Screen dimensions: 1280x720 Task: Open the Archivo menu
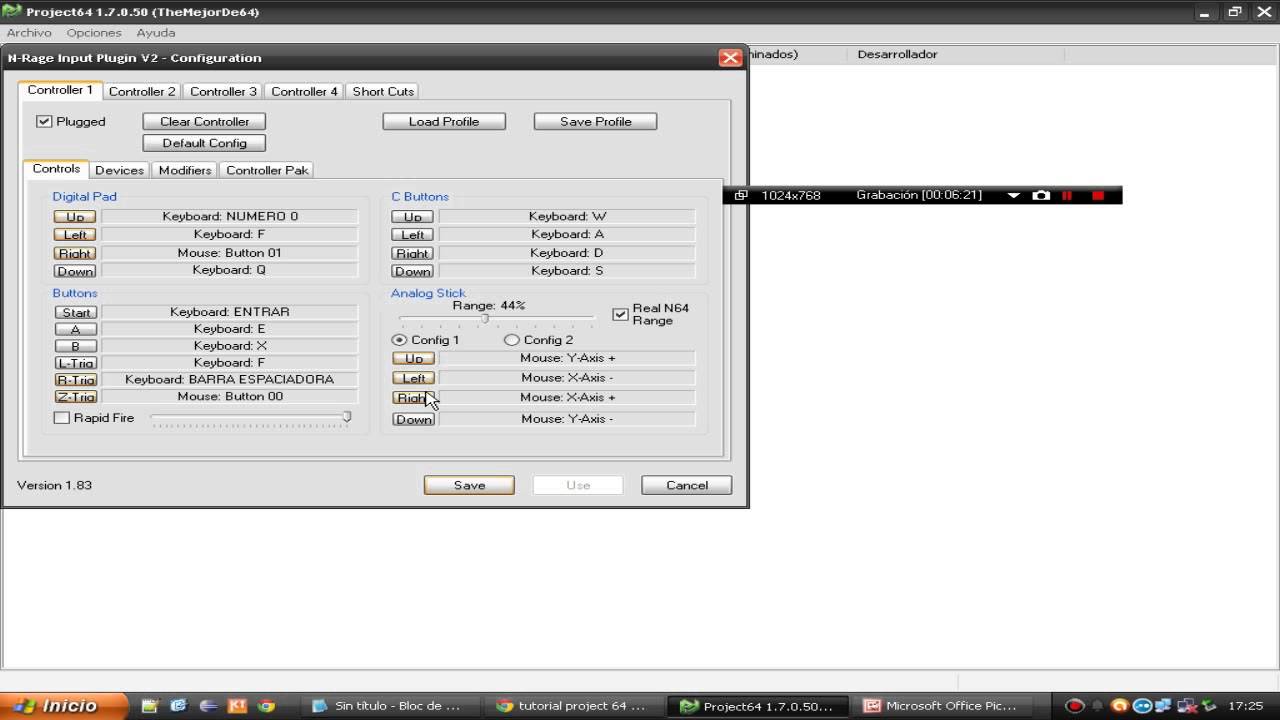point(29,33)
